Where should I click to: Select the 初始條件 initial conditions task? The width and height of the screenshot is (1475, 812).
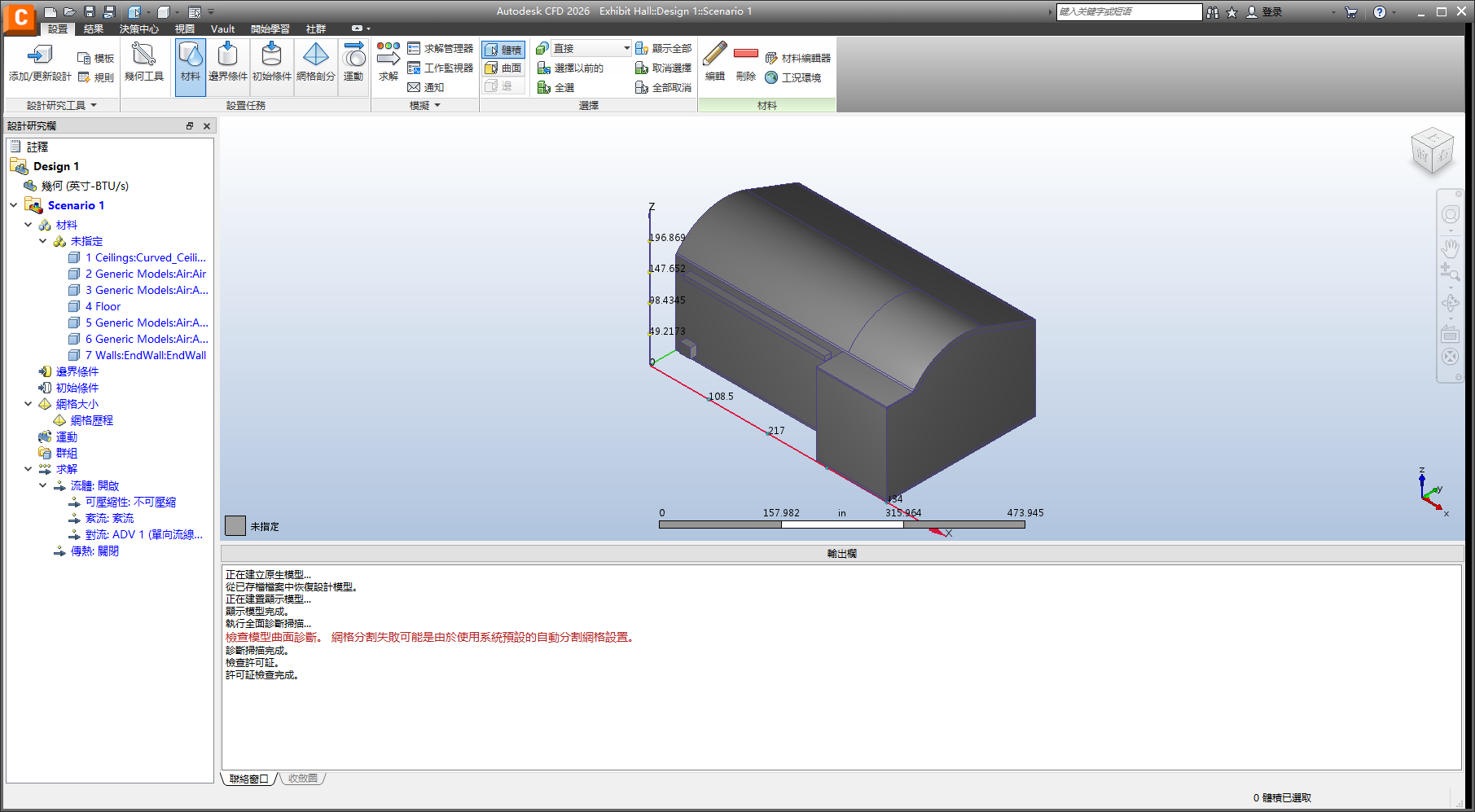(x=272, y=63)
